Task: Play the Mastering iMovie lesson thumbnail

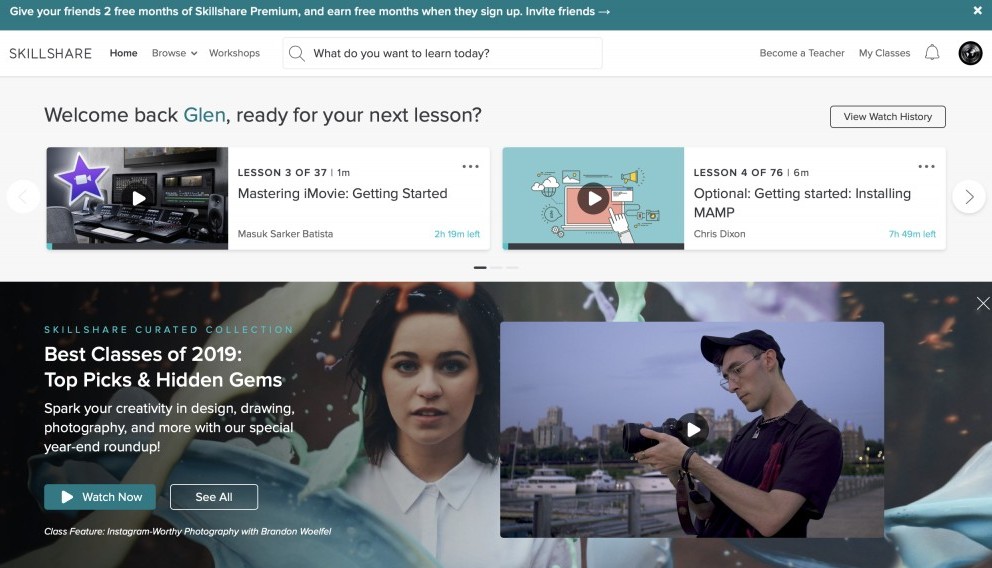Action: (x=138, y=198)
